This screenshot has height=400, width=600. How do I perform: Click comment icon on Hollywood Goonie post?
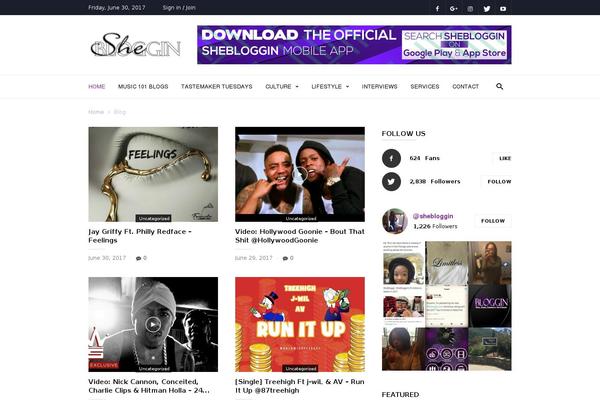(285, 258)
